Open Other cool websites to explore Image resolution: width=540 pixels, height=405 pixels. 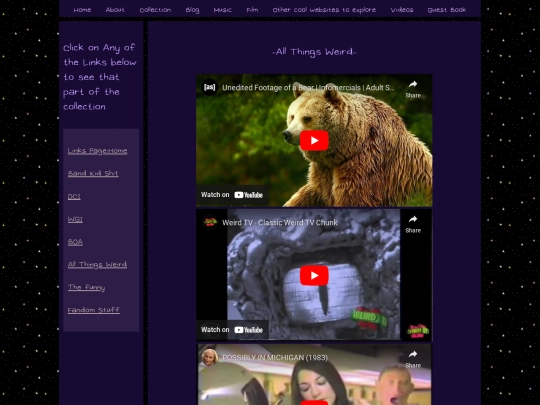pyautogui.click(x=324, y=10)
